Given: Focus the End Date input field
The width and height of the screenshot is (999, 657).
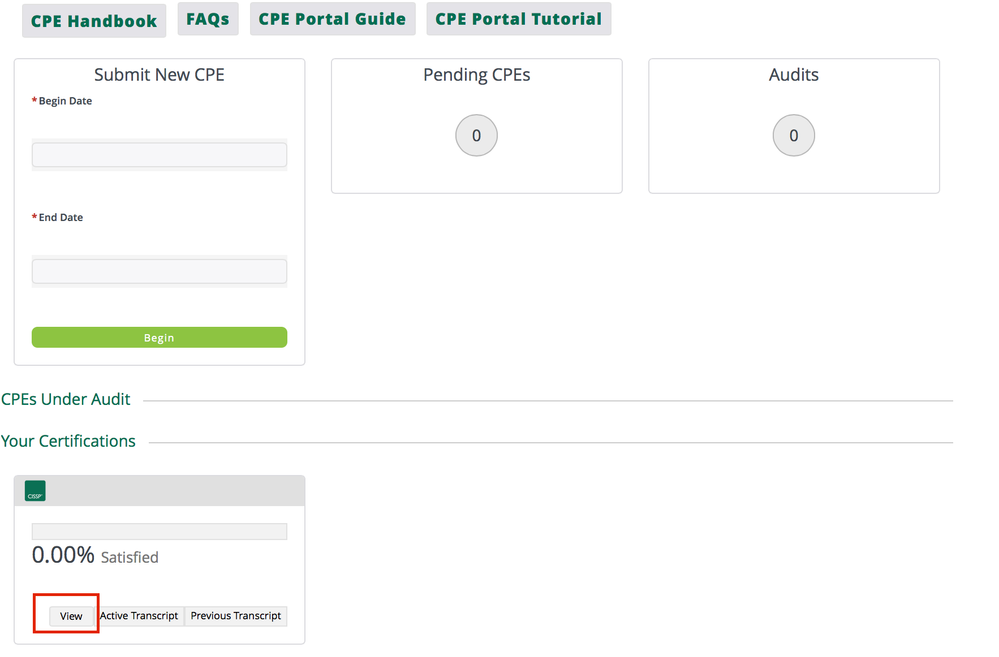Looking at the screenshot, I should point(159,271).
